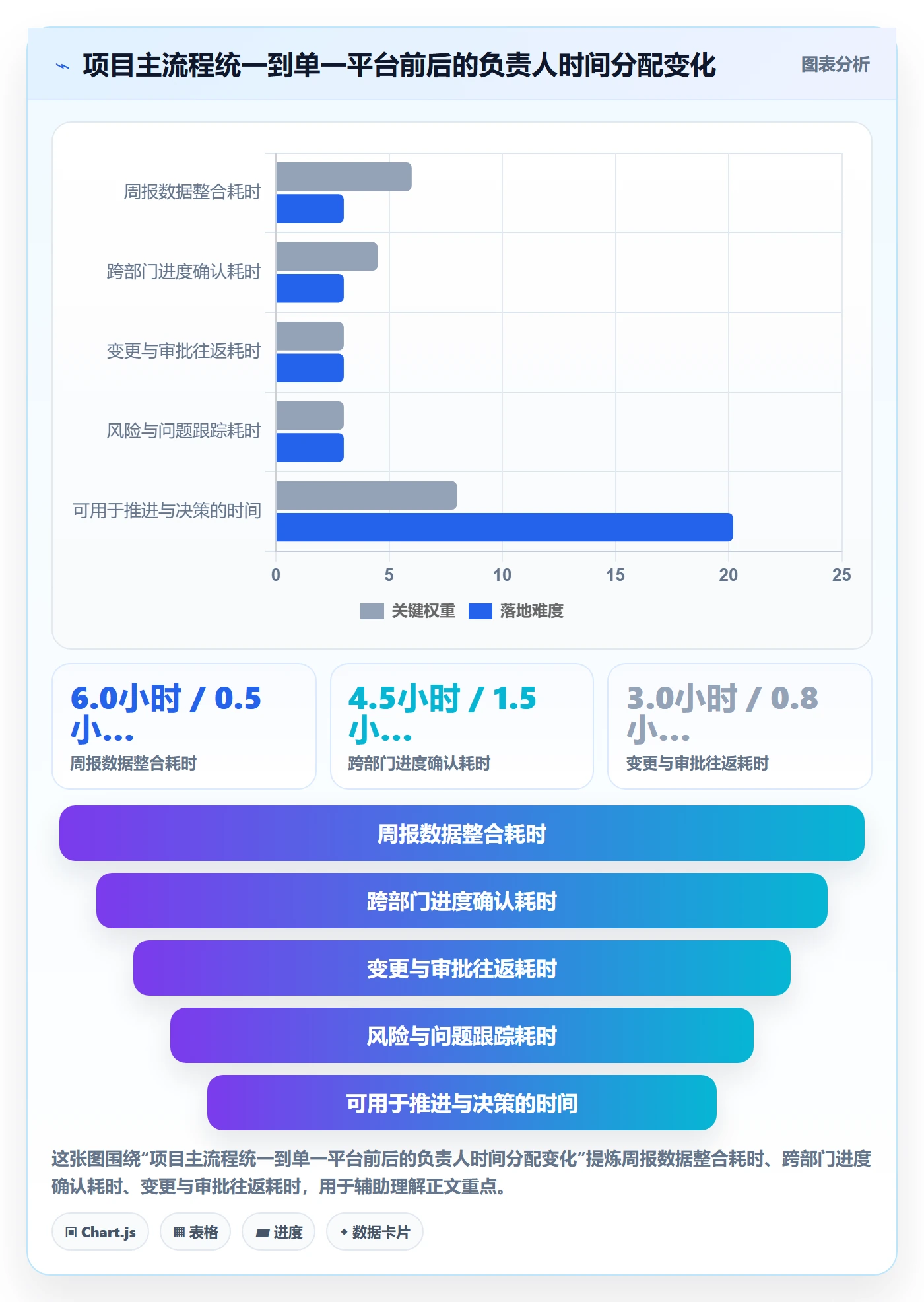Select the 周报数据整合耗时 funnel bar
Viewport: 924px width, 1302px height.
point(462,833)
